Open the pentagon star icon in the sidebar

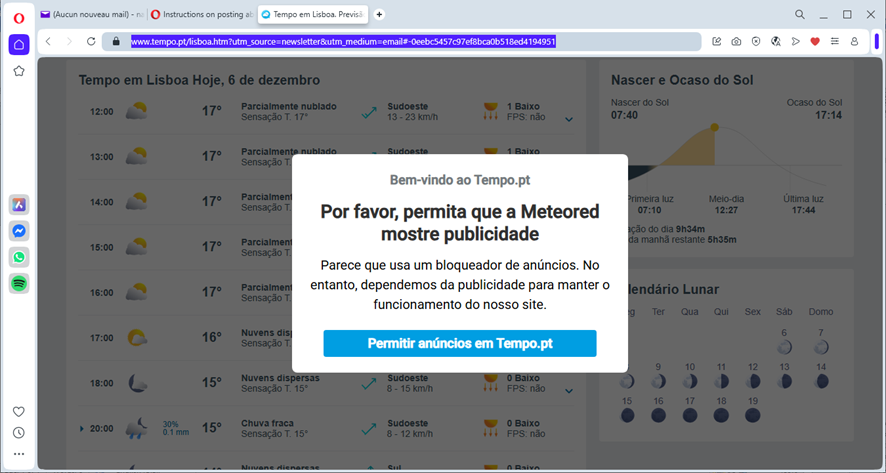click(x=19, y=71)
